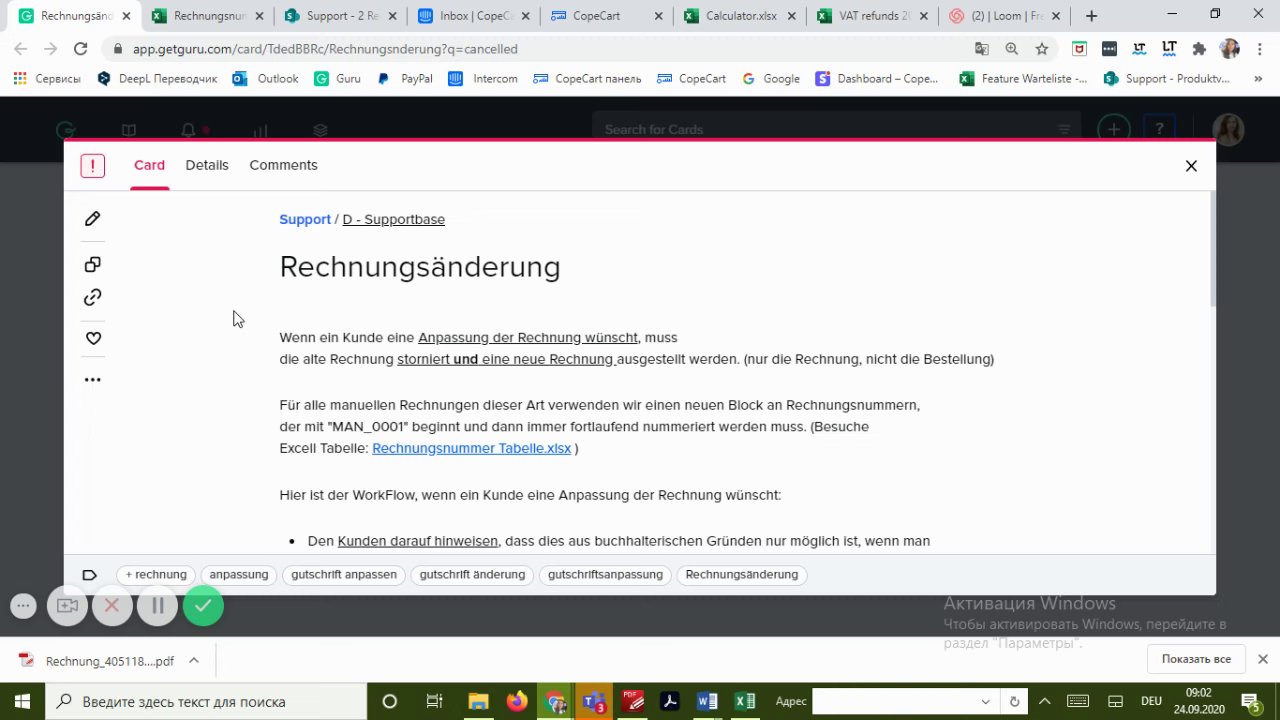Open the D - Supportbase breadcrumb link
This screenshot has height=720, width=1280.
pyautogui.click(x=393, y=219)
